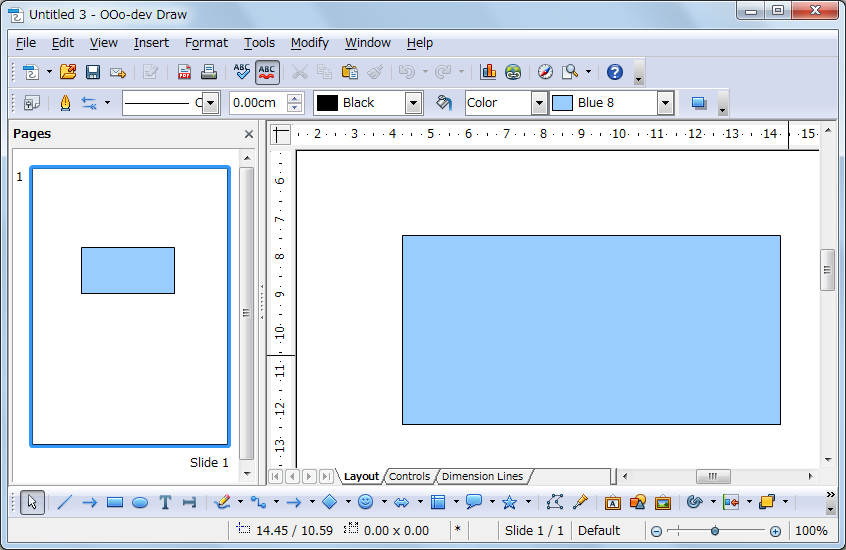Expand the Stars tool dropdown arrow
This screenshot has height=550, width=846.
(528, 503)
